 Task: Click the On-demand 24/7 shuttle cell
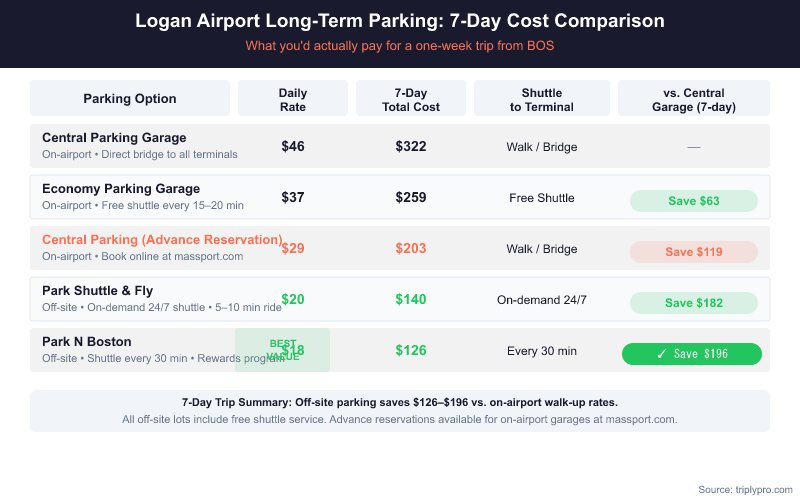point(541,300)
